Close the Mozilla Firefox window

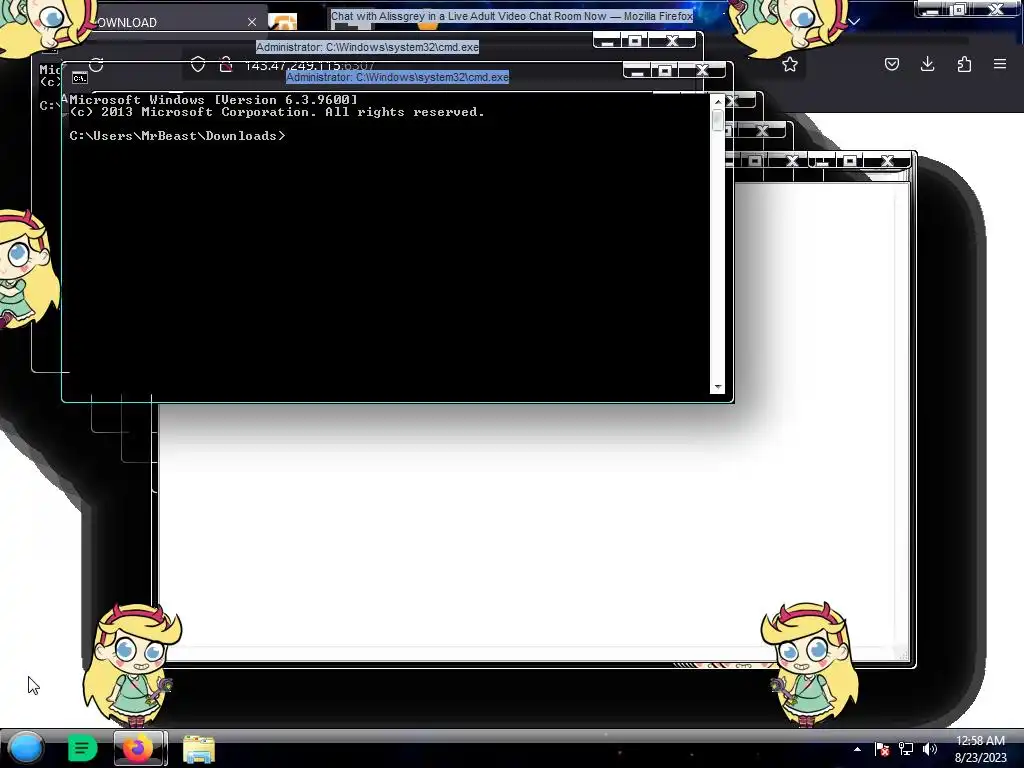click(997, 9)
